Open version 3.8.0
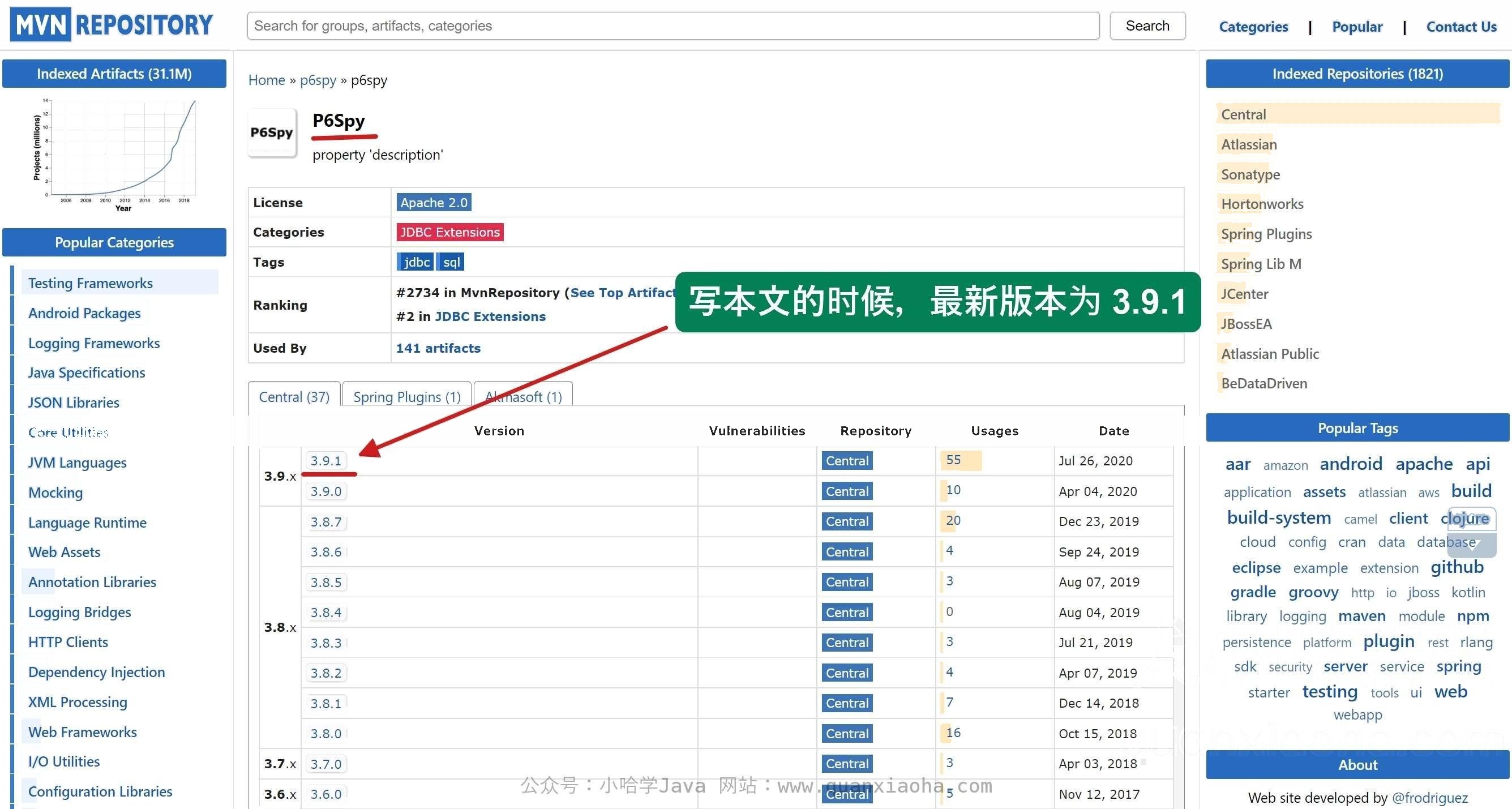The height and width of the screenshot is (809, 1512). (x=325, y=734)
